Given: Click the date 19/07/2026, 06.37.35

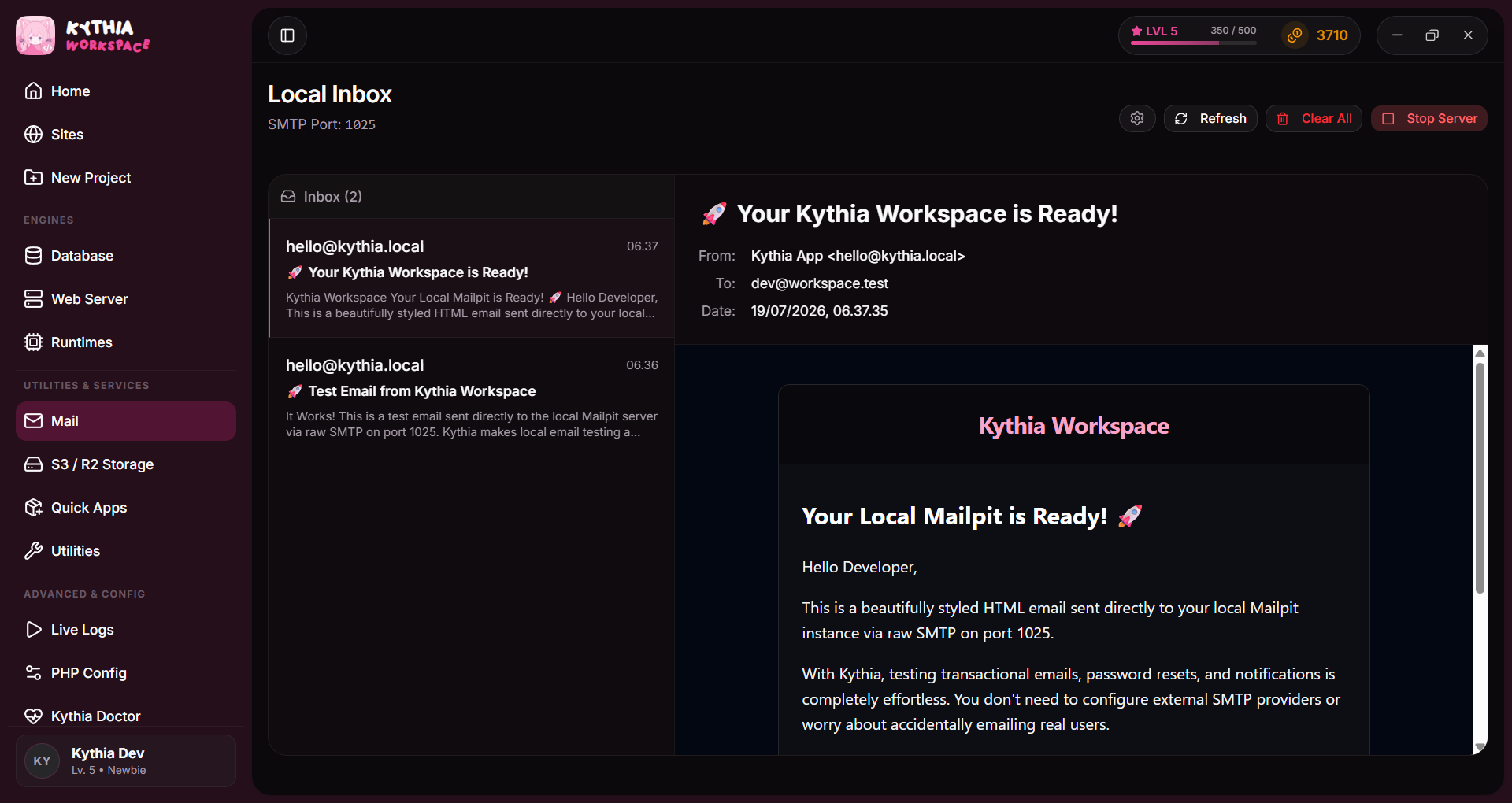Looking at the screenshot, I should point(819,311).
